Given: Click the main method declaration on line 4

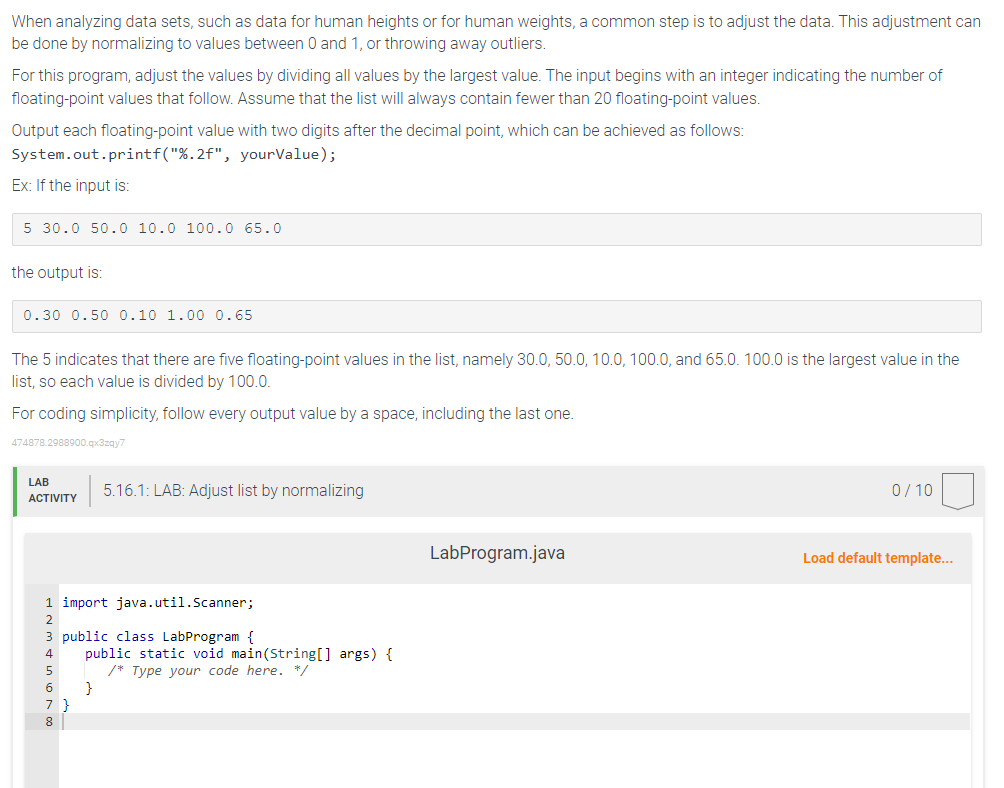Looking at the screenshot, I should pyautogui.click(x=240, y=653).
